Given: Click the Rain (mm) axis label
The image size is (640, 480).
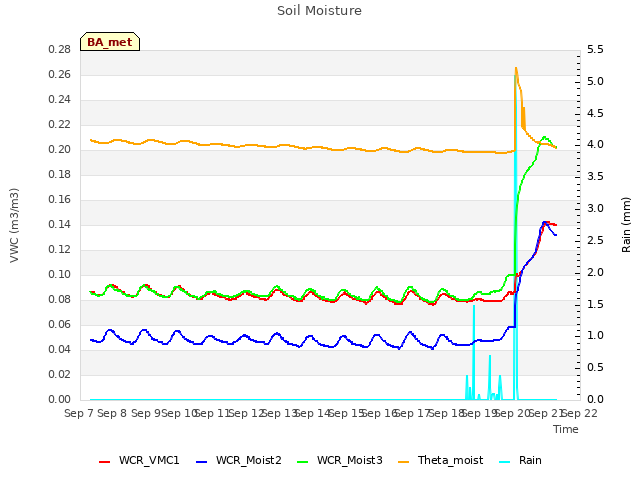Looking at the screenshot, I should 626,225.
